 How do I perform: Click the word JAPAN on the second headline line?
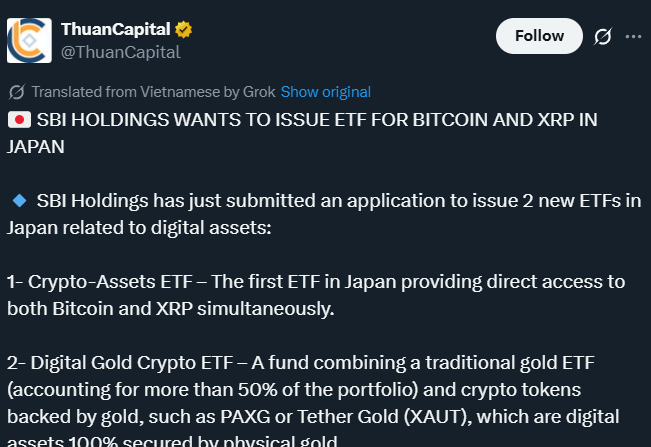click(36, 147)
